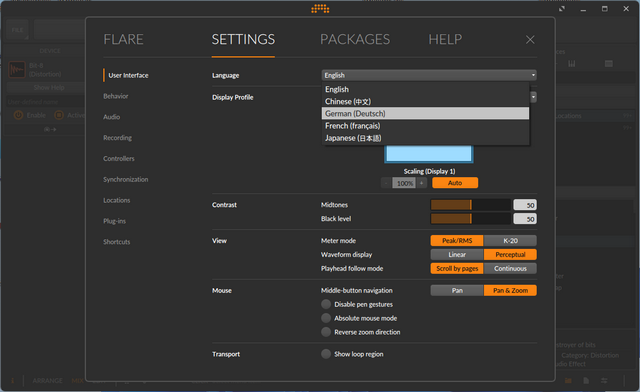Toggle the window's full-screen arrows icon
This screenshot has width=640, height=392.
[562, 9]
